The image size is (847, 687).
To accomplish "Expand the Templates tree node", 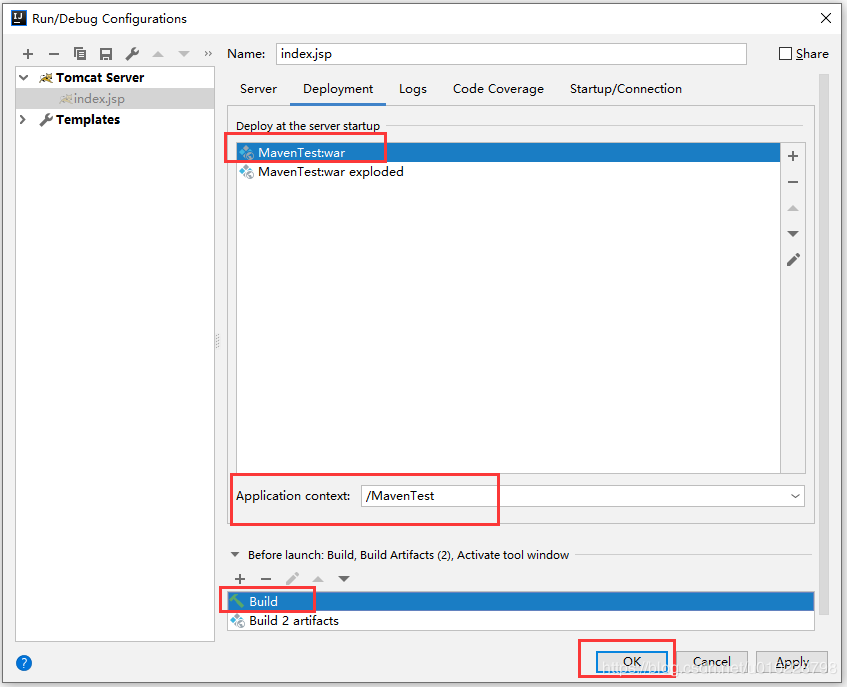I will pyautogui.click(x=23, y=119).
